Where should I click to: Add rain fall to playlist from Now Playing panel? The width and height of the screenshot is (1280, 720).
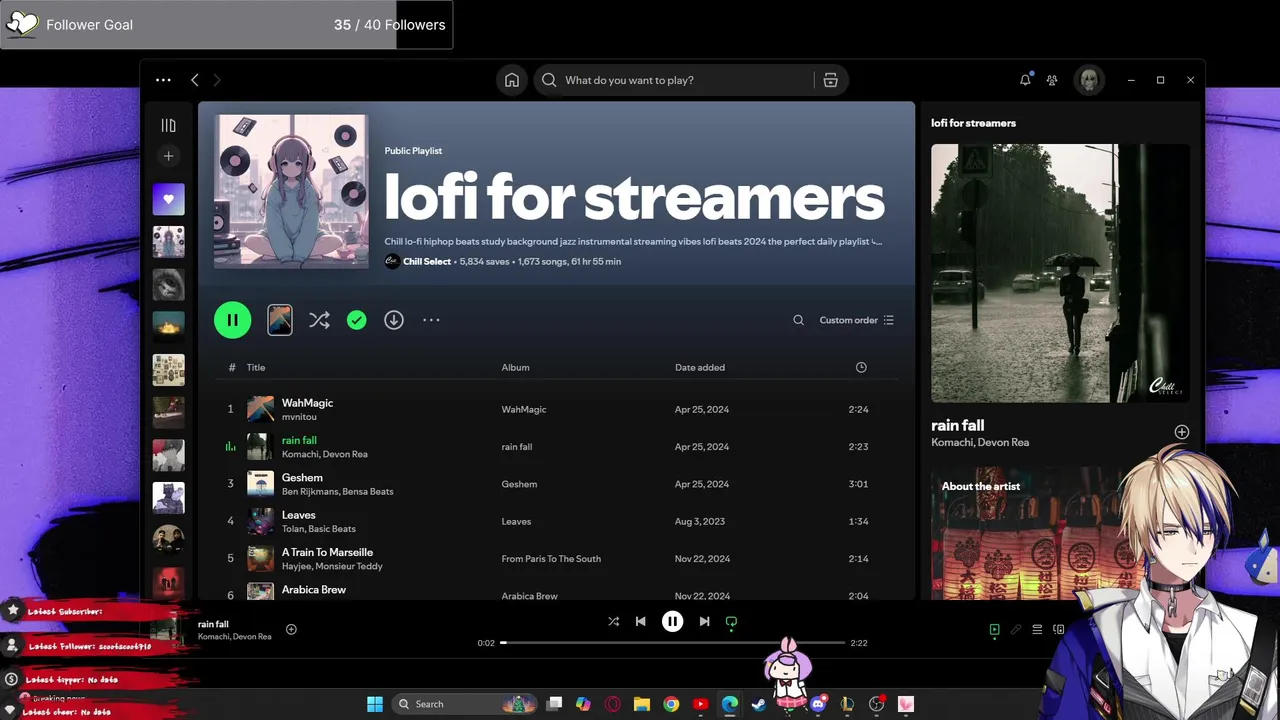point(1182,432)
